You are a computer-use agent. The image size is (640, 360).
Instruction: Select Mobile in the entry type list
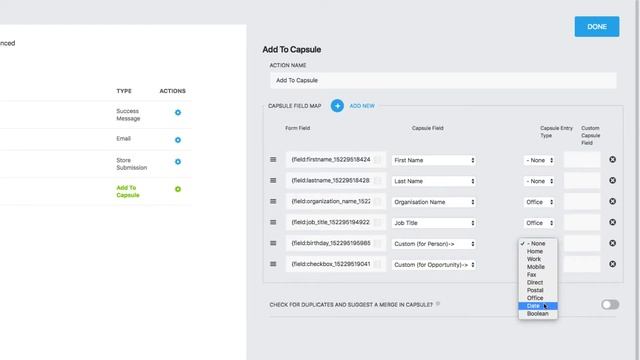click(538, 267)
